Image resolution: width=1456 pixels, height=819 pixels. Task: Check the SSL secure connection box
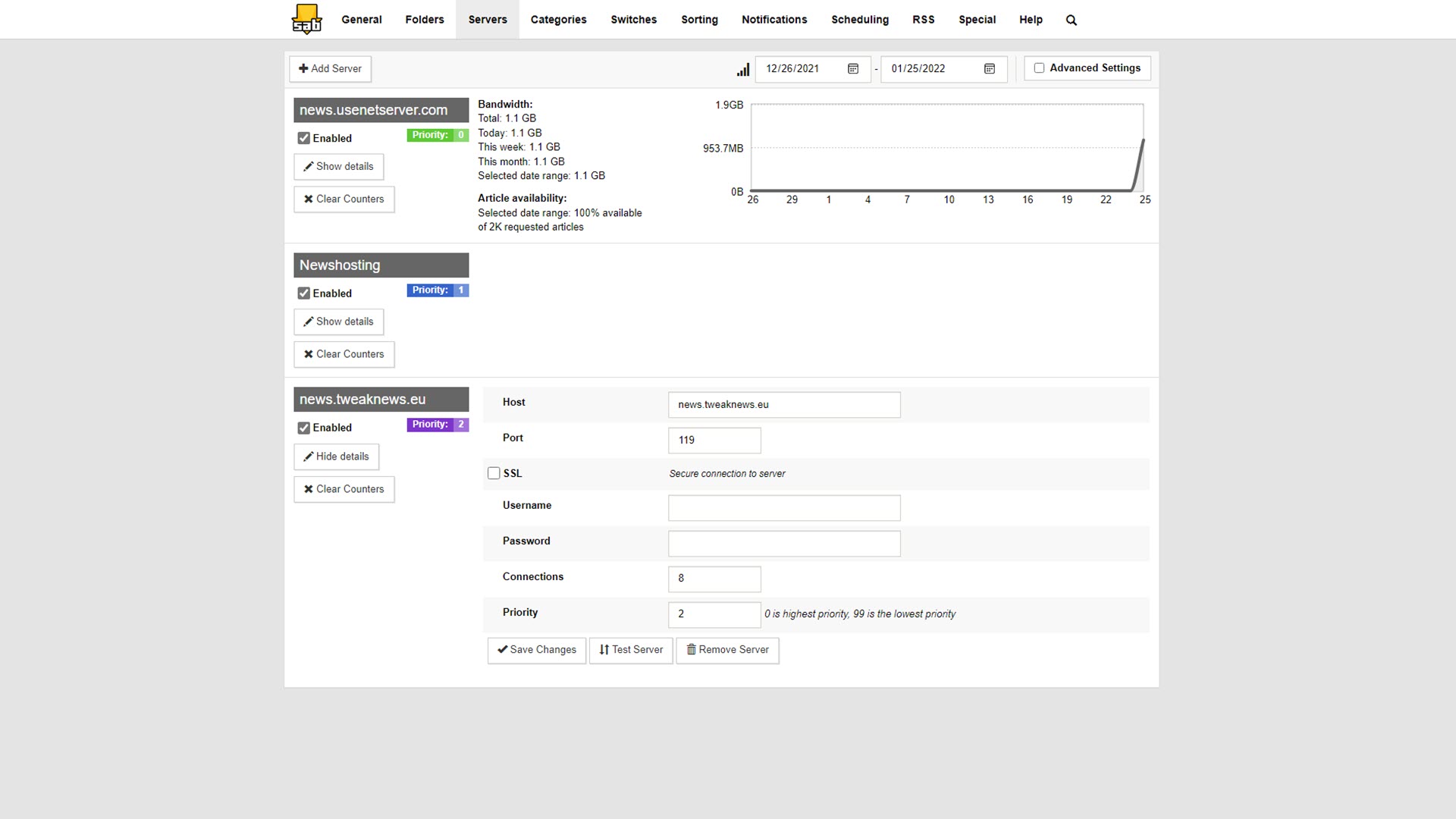(494, 473)
